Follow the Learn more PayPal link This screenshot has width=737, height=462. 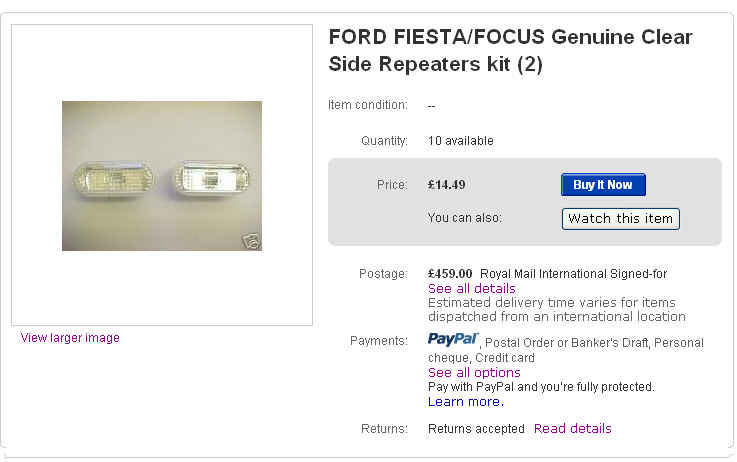click(464, 402)
